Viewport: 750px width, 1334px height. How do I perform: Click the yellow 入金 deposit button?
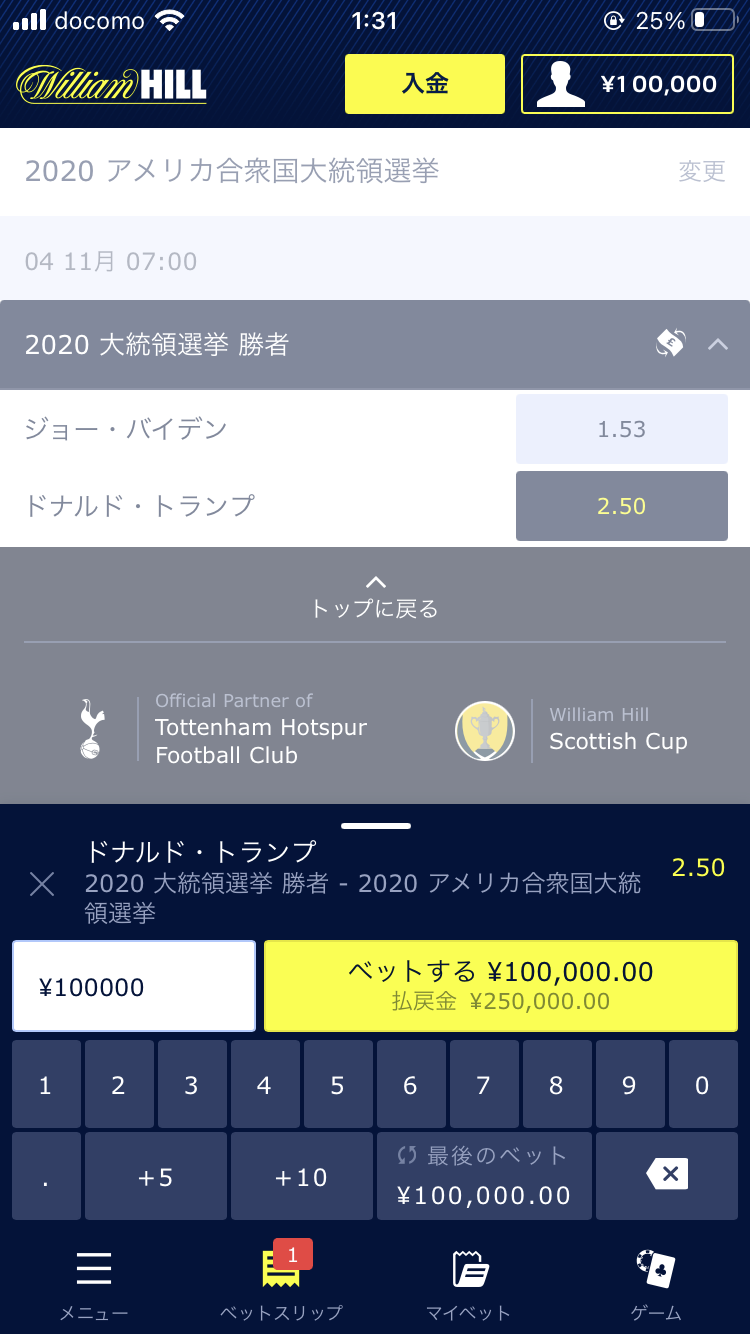pos(425,84)
